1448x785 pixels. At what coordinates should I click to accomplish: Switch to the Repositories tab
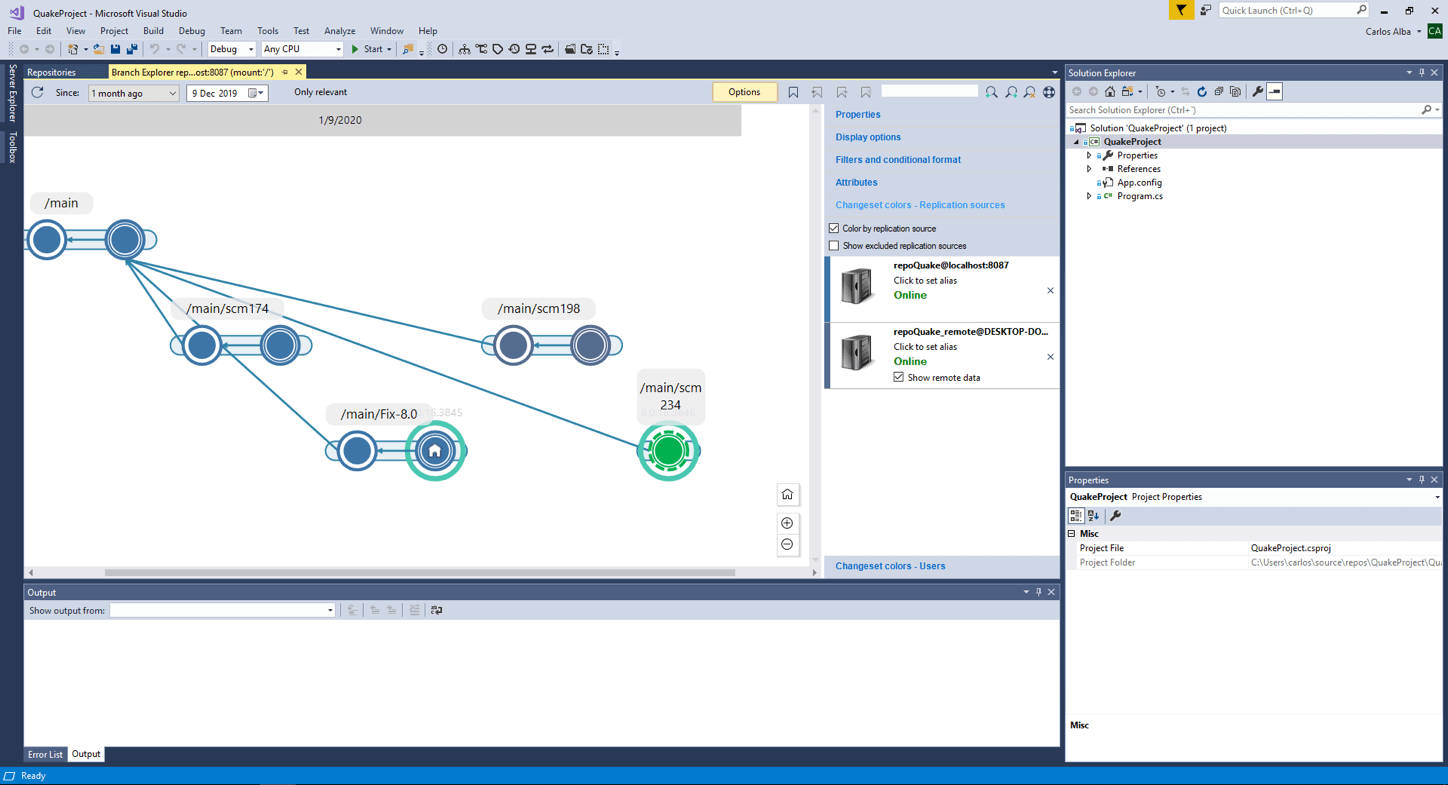52,72
